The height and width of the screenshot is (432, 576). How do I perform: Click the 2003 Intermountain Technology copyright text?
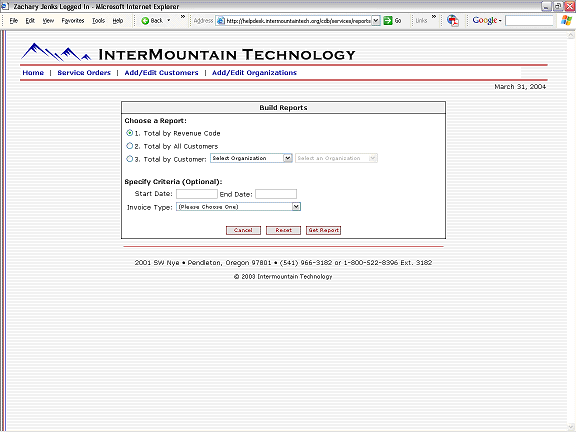pyautogui.click(x=283, y=277)
